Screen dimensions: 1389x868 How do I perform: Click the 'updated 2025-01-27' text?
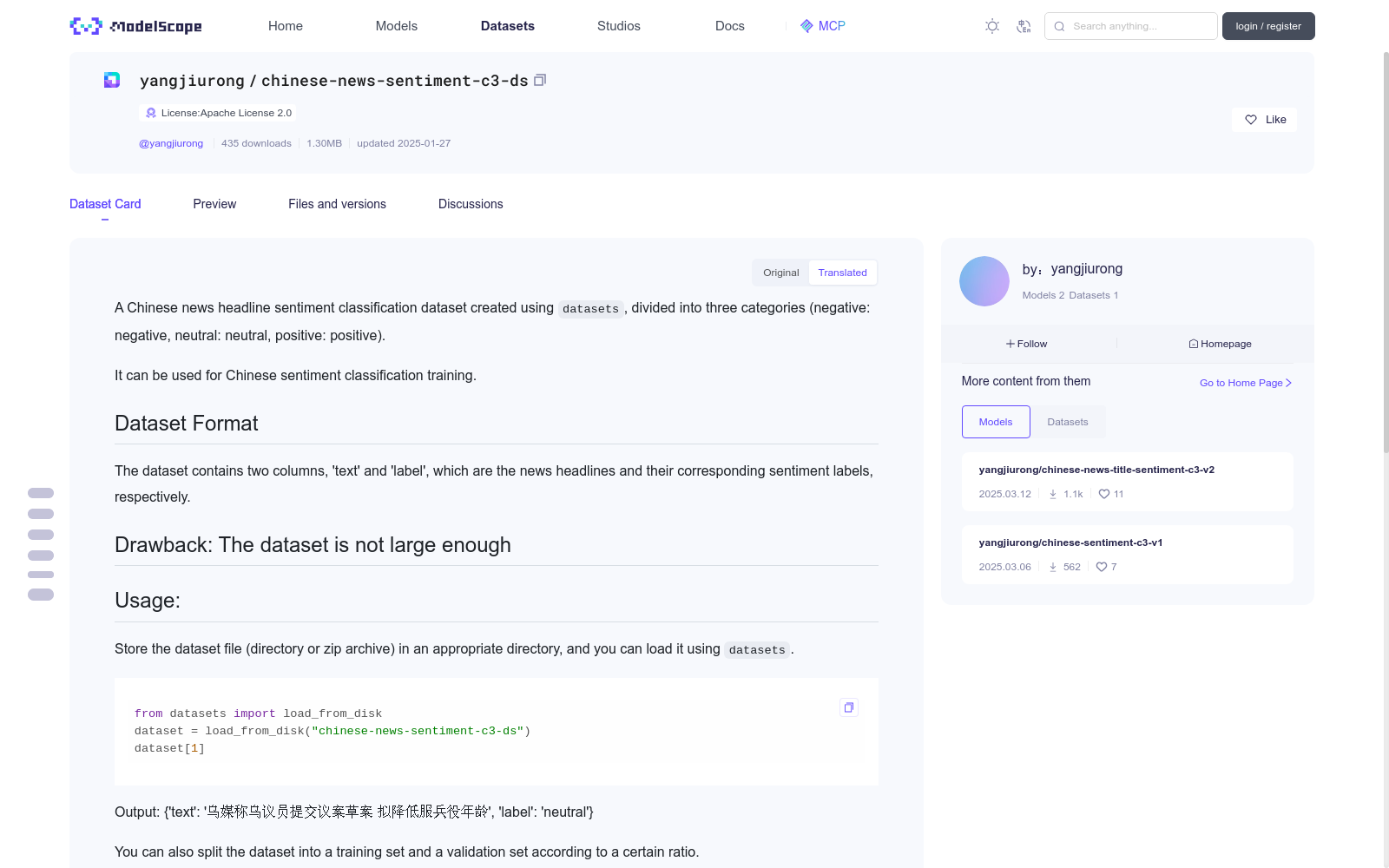click(x=404, y=143)
